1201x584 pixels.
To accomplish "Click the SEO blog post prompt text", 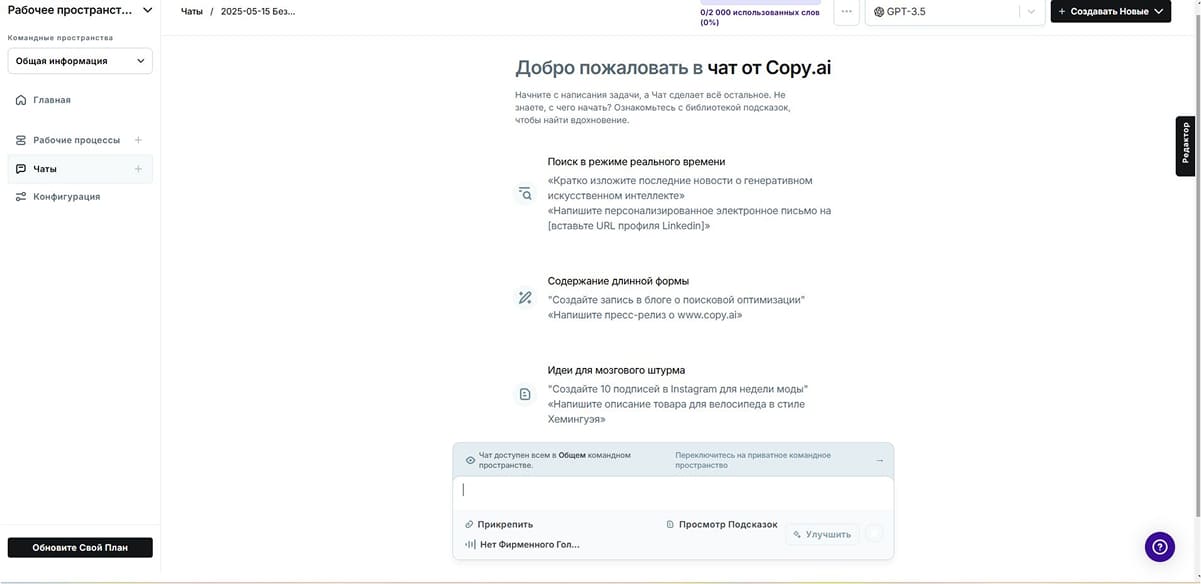I will (x=676, y=300).
